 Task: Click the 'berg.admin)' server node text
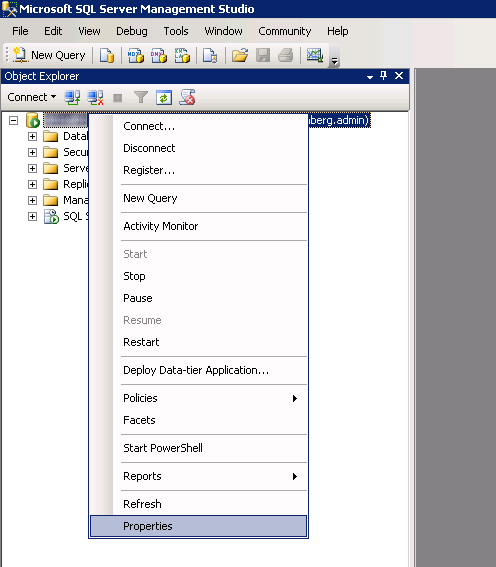(339, 120)
